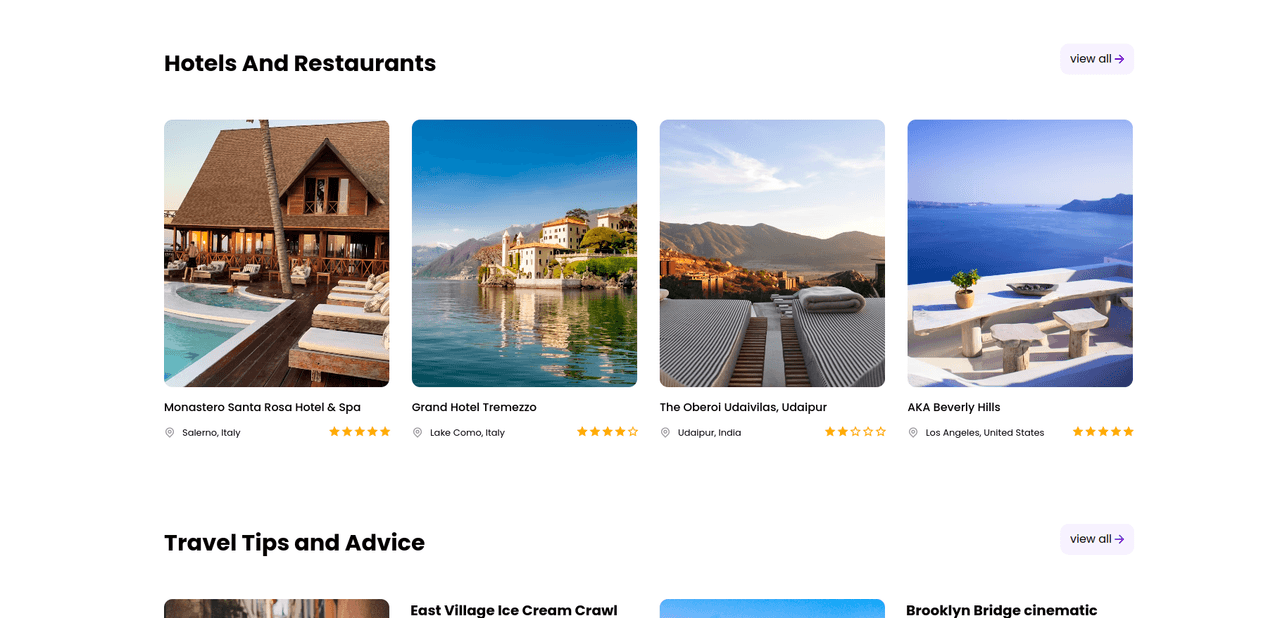Click the location pin beside Lake Como, Italy
The image size is (1280, 618).
(417, 433)
